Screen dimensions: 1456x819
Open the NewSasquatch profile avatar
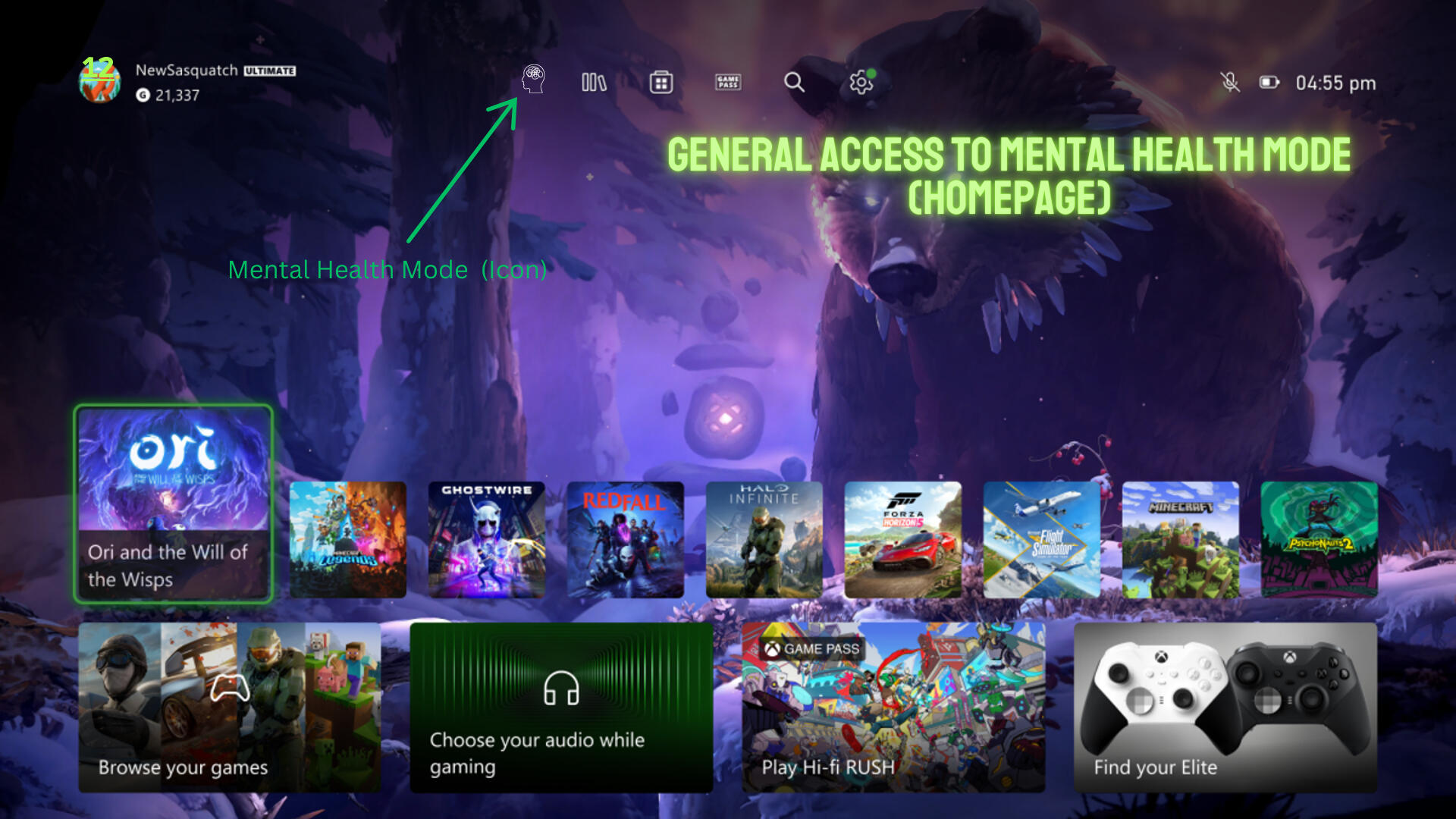coord(99,82)
